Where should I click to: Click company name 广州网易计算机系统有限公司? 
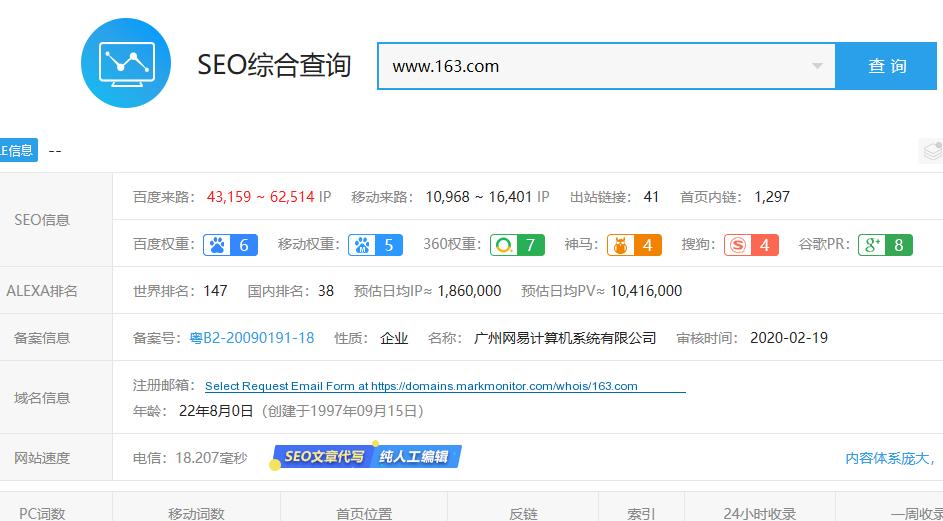pyautogui.click(x=565, y=338)
